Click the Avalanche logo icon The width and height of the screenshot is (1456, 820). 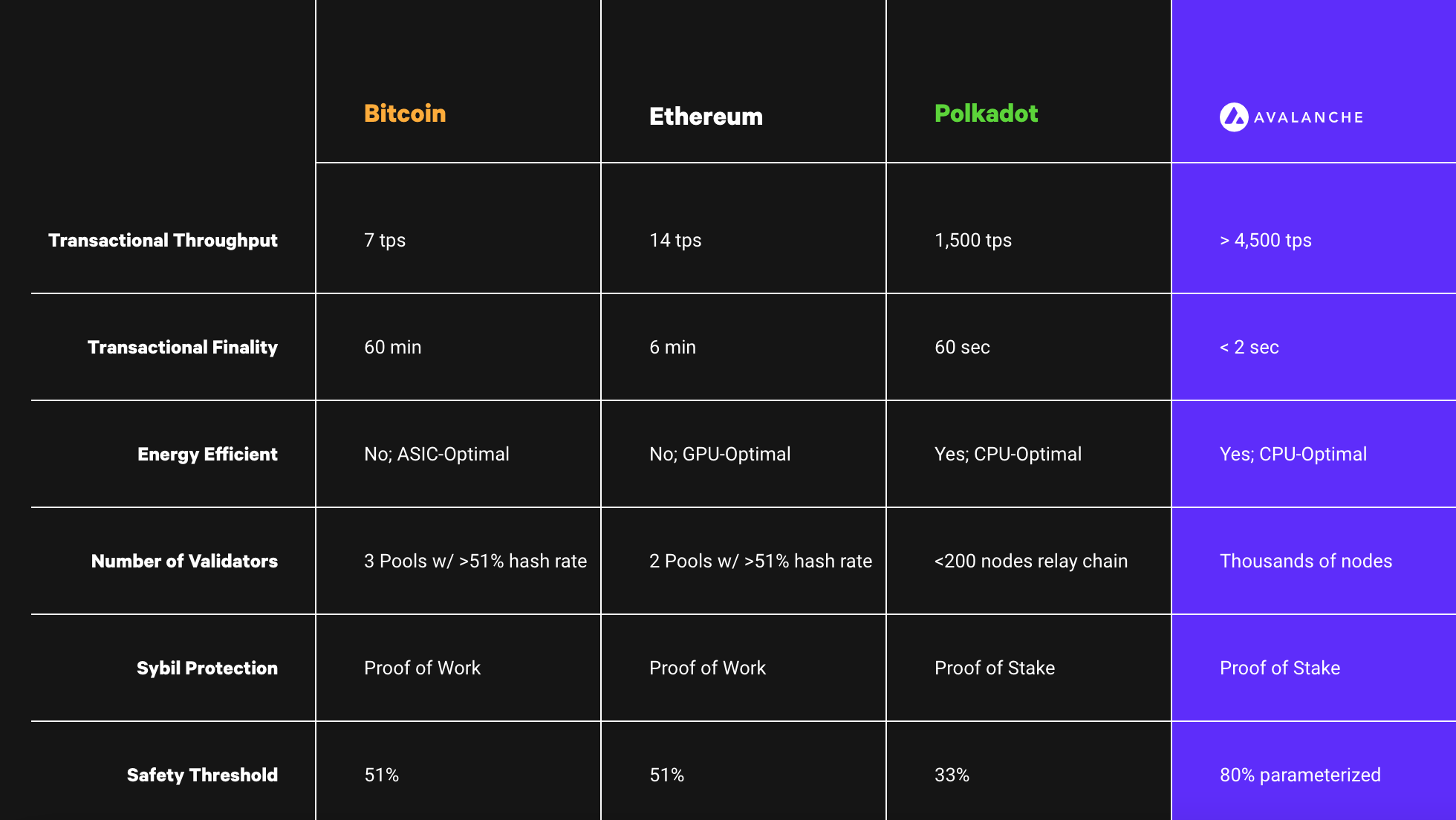1234,117
